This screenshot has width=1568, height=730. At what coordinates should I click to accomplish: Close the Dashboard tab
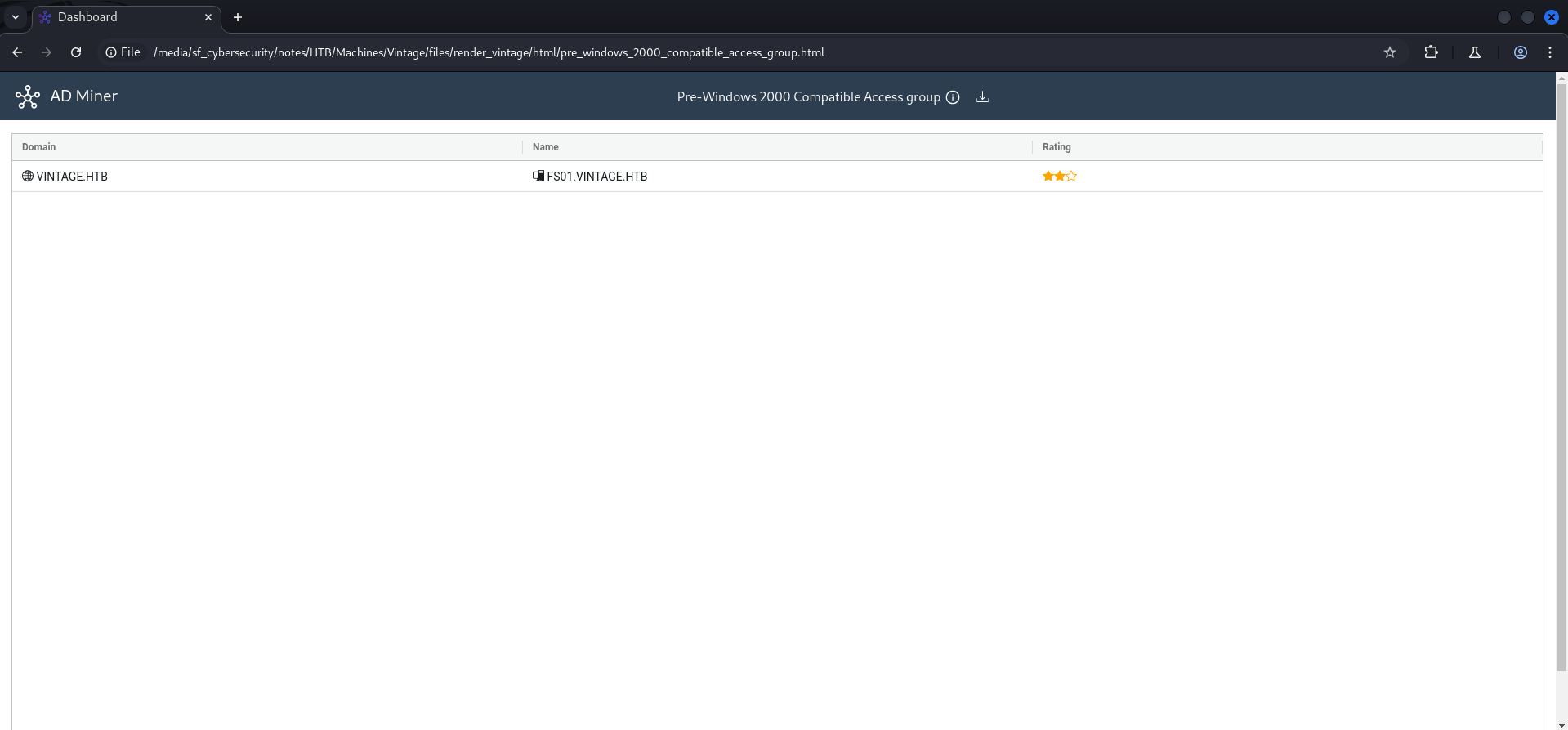[x=208, y=17]
